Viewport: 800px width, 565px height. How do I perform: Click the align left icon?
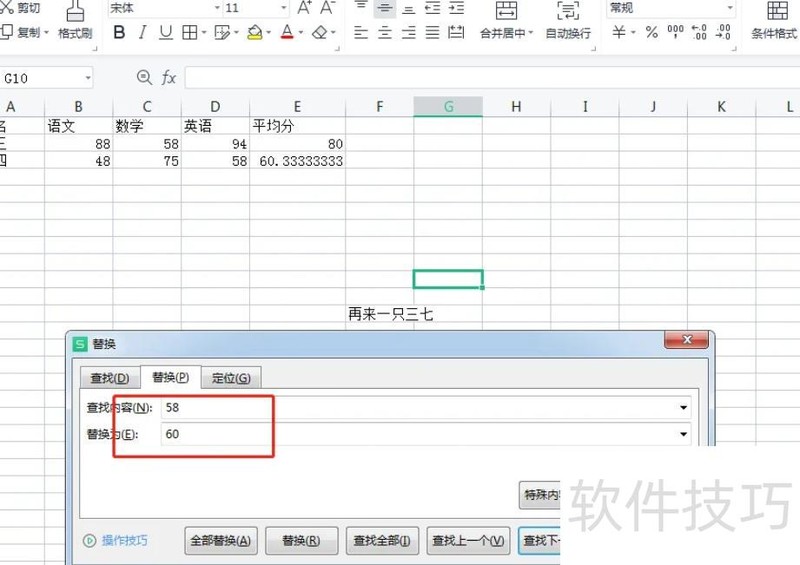point(361,33)
